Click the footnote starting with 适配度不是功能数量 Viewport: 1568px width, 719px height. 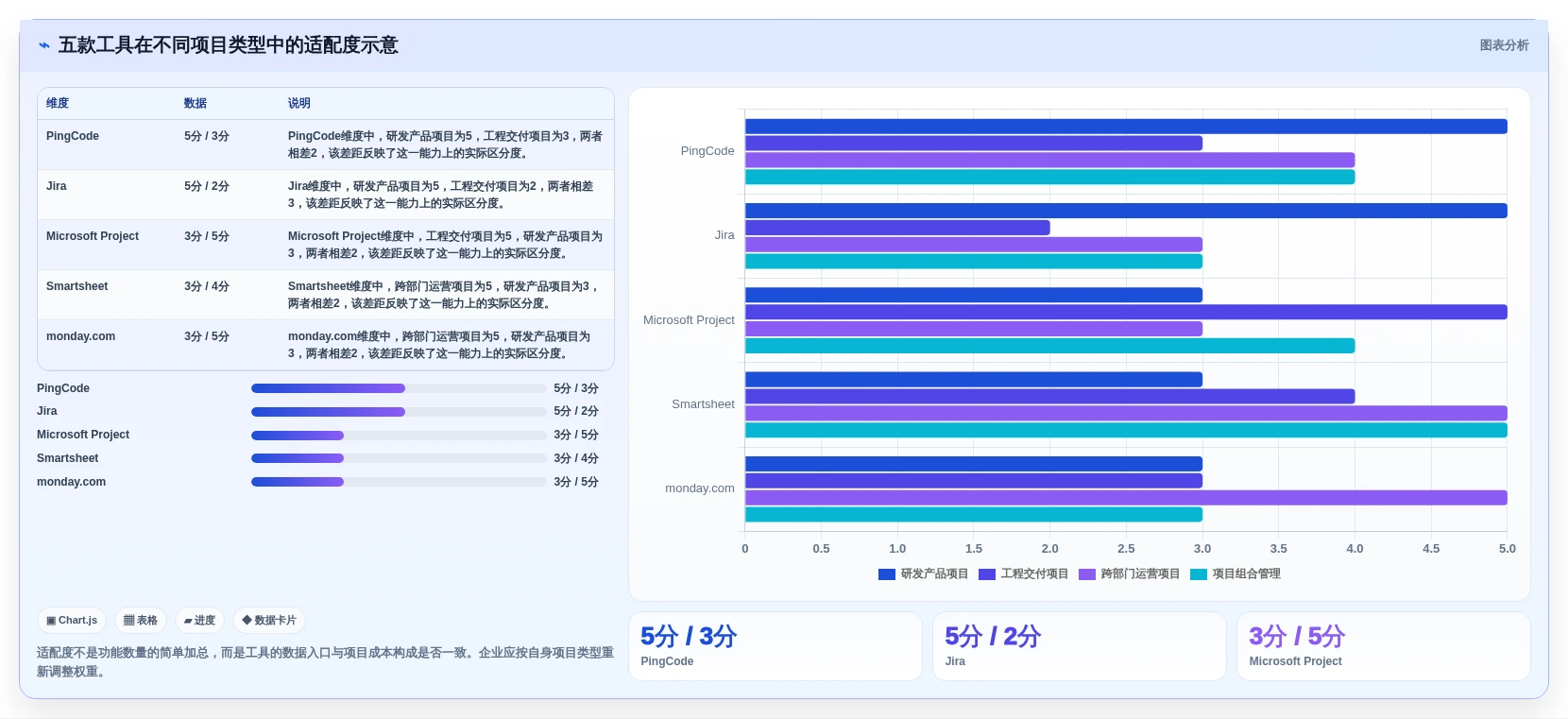325,662
